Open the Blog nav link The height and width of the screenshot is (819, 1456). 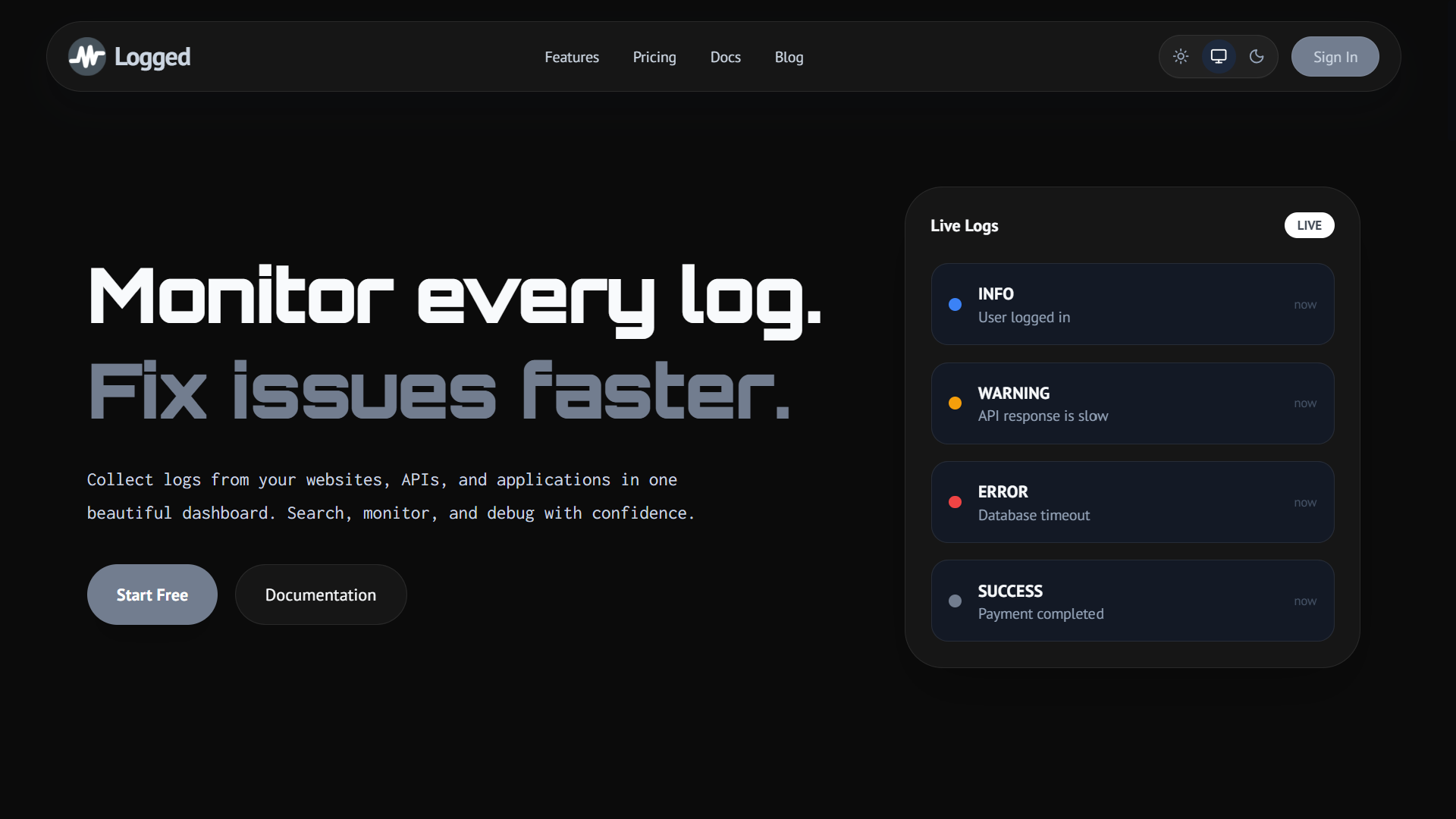(789, 57)
